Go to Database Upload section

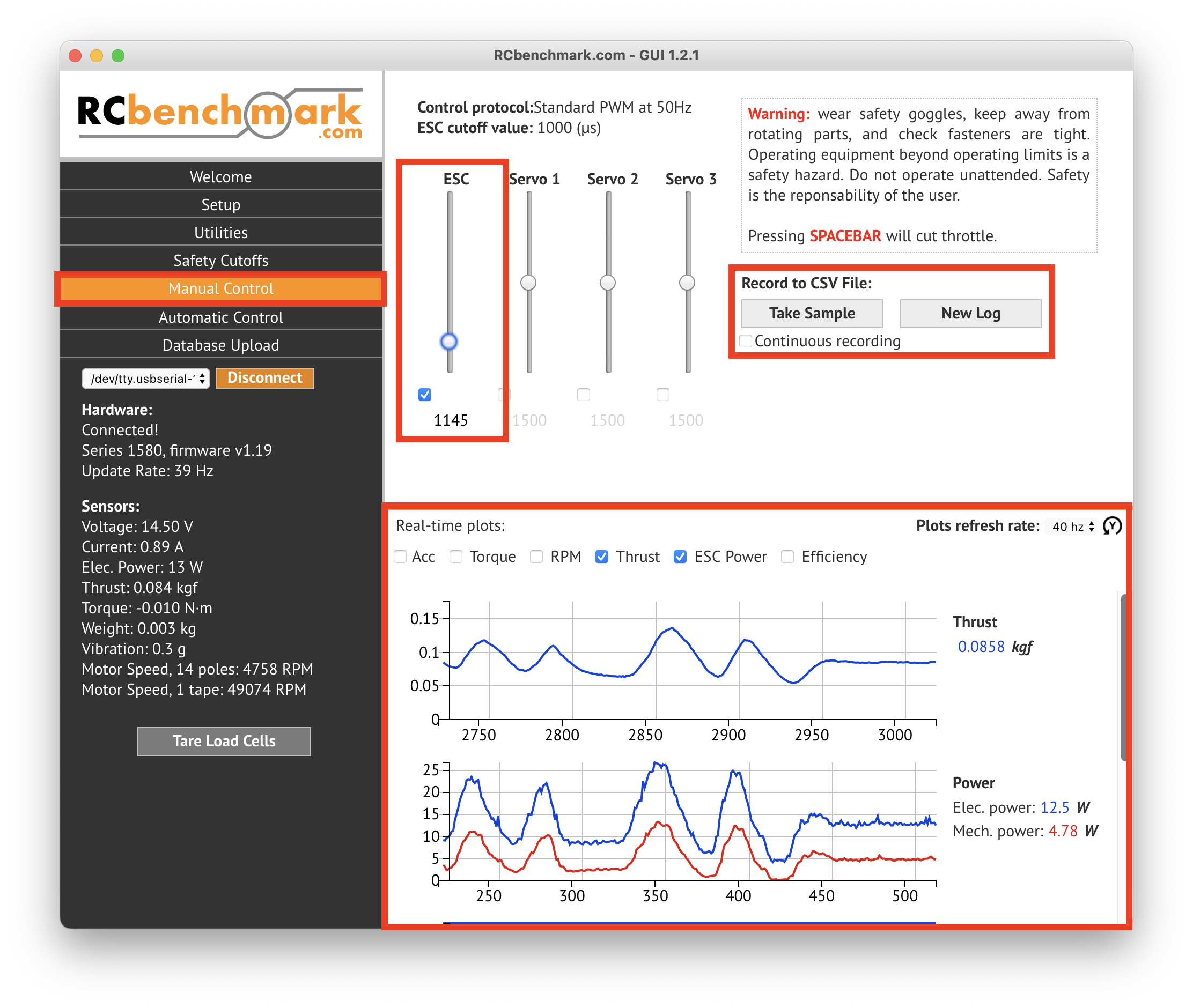coord(220,345)
